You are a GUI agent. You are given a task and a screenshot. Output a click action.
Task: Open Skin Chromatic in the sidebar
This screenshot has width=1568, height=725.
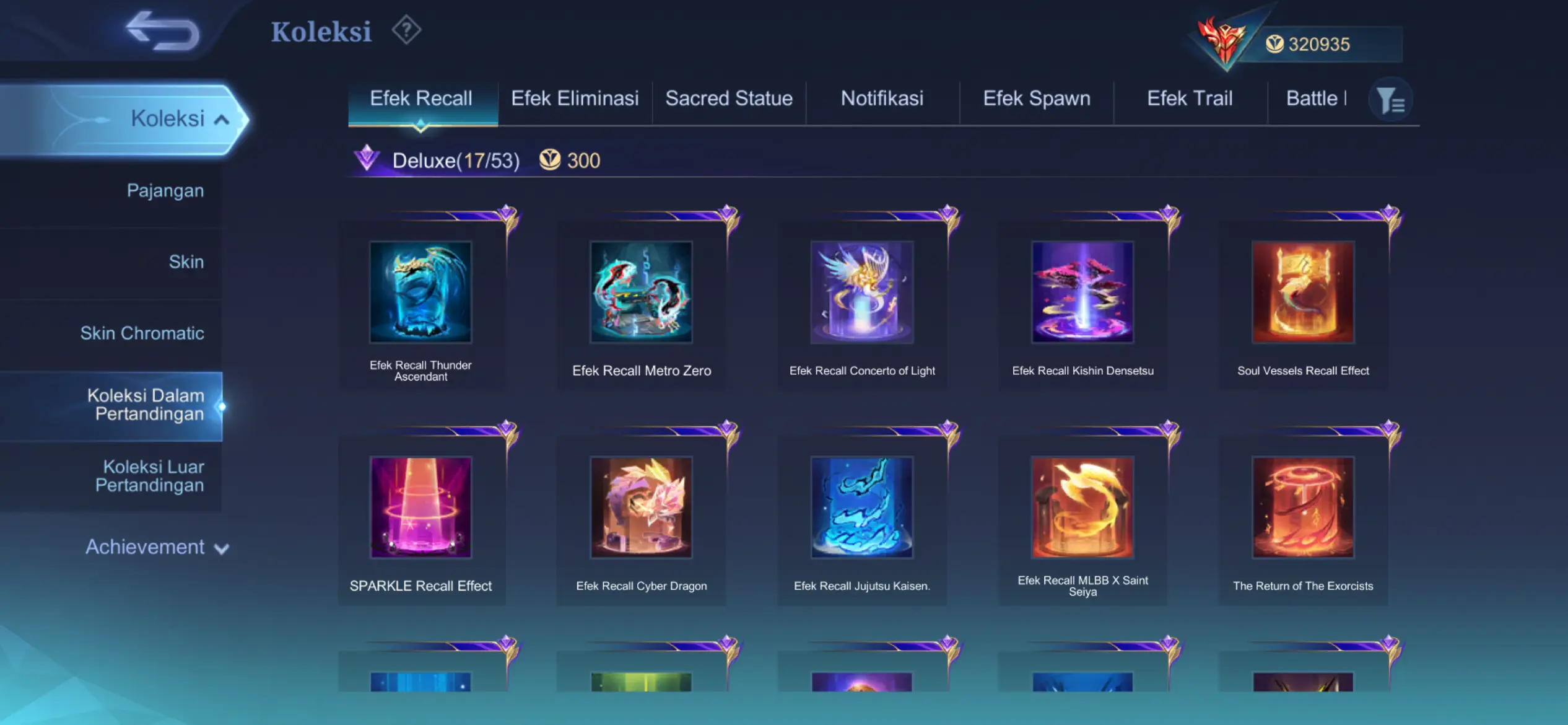pos(142,333)
